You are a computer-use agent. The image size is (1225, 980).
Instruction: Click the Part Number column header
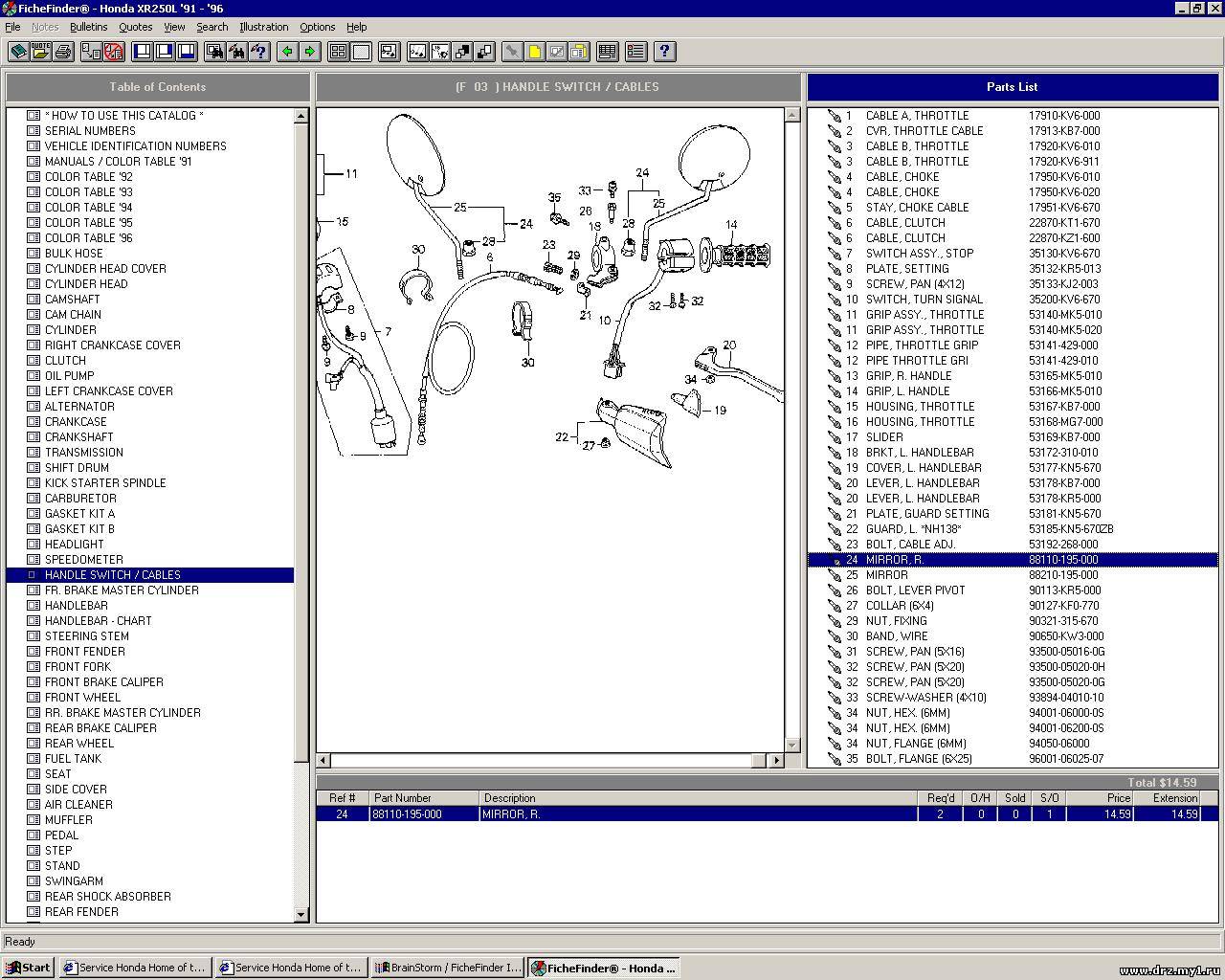(x=424, y=798)
